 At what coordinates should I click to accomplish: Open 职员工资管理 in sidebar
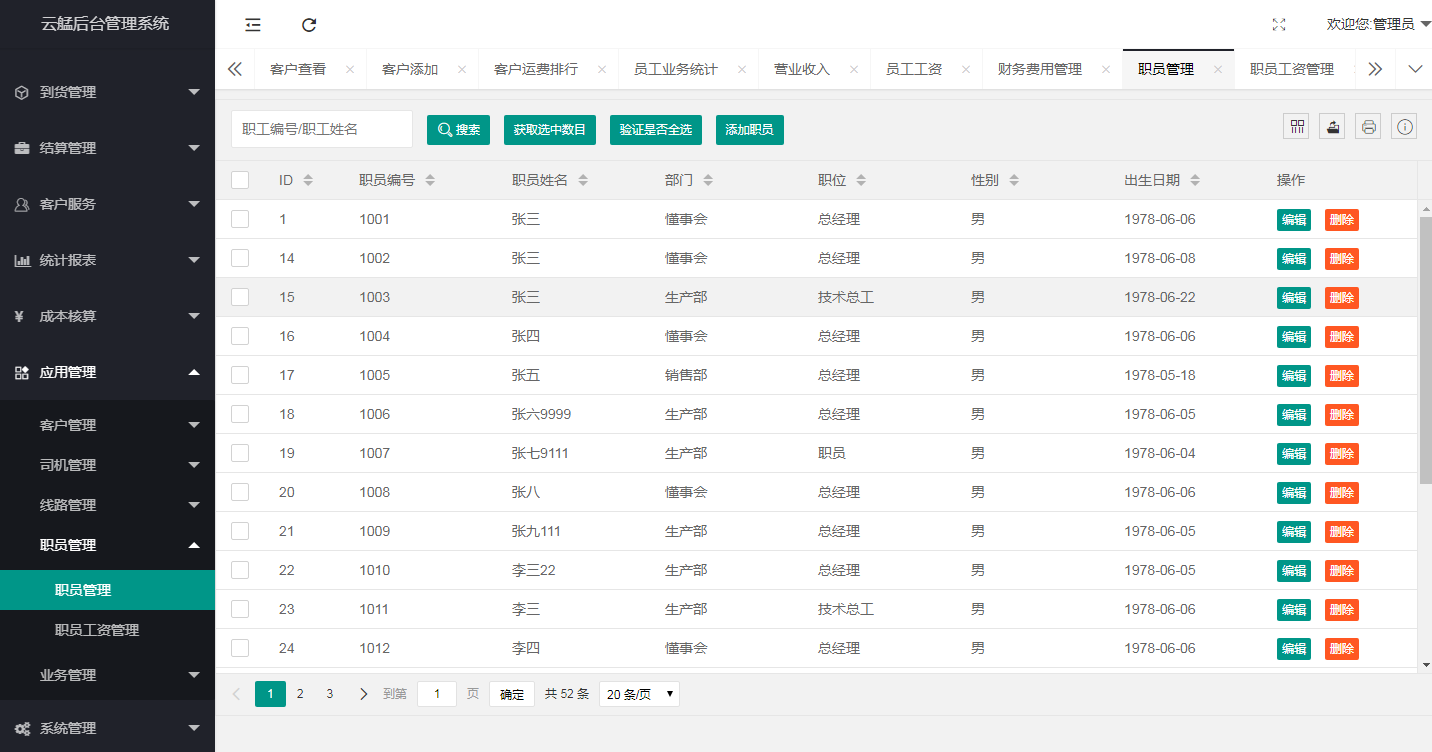(x=97, y=630)
